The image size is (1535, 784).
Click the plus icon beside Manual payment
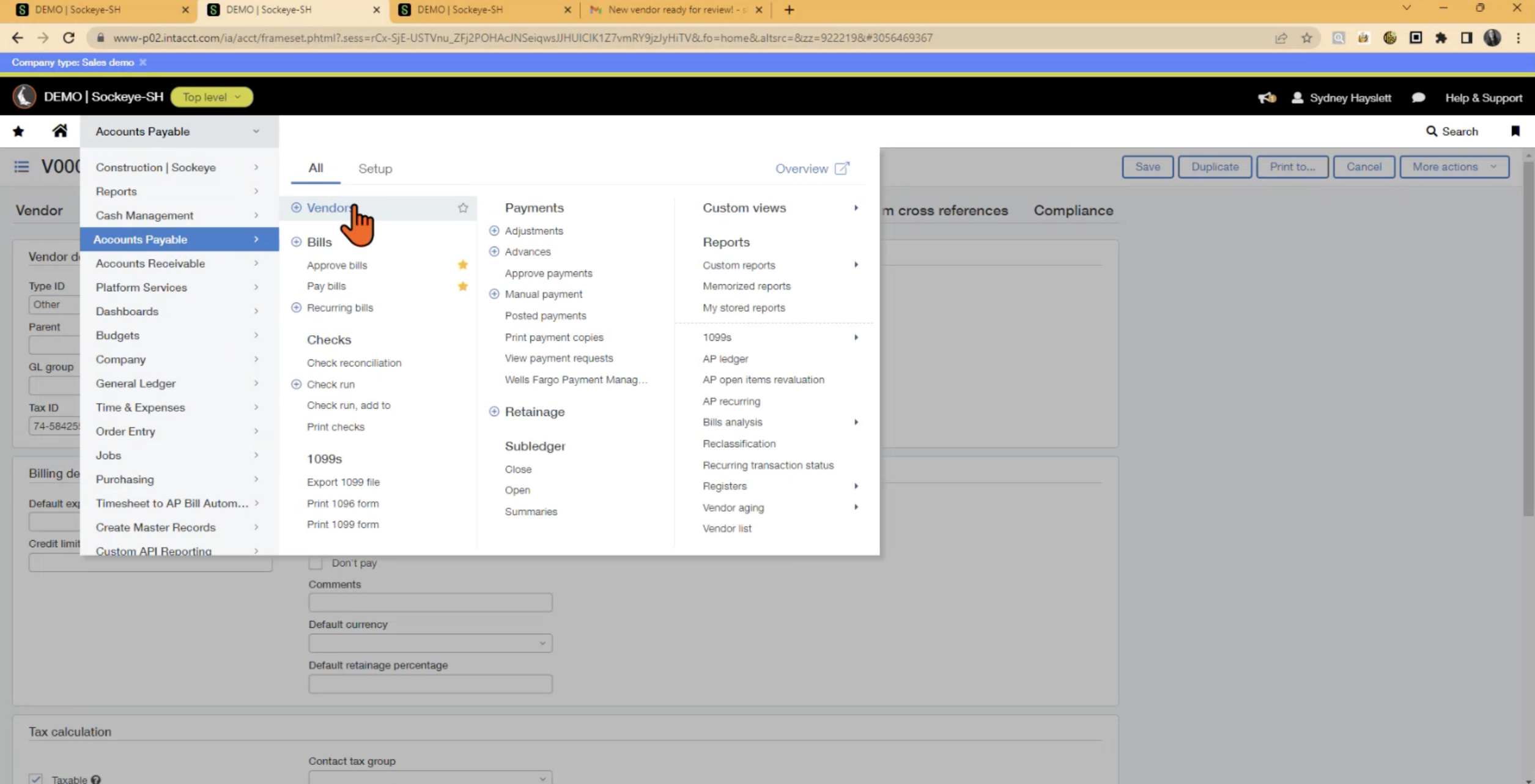[494, 294]
